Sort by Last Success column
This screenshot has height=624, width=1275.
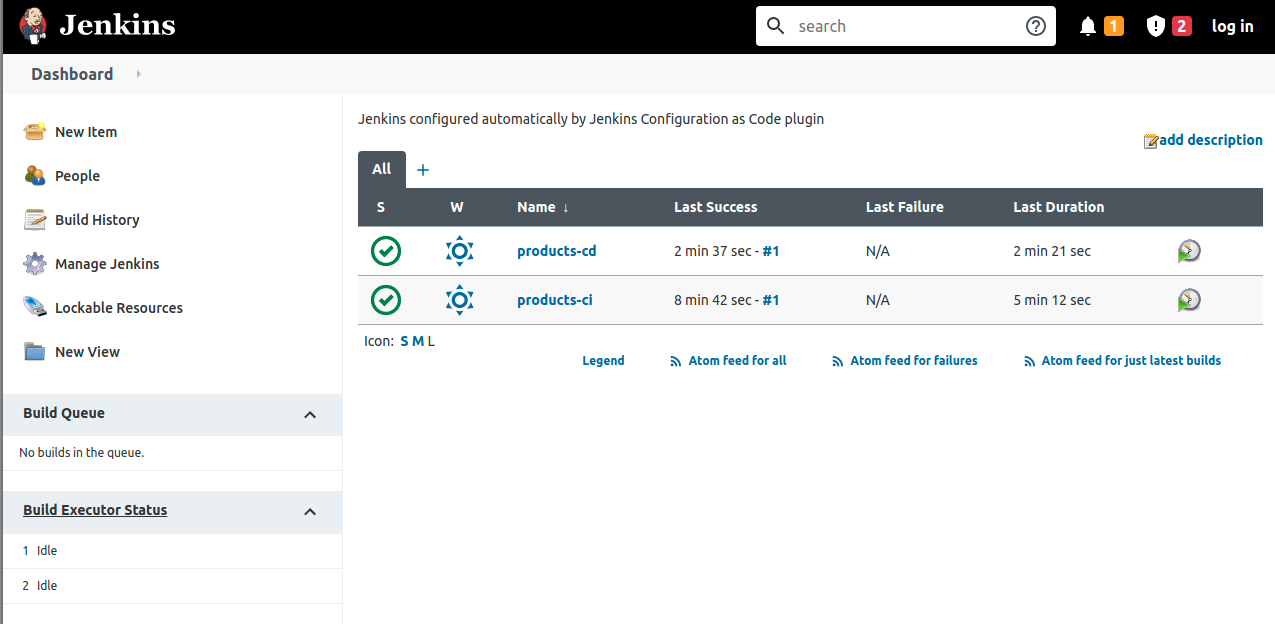point(716,207)
